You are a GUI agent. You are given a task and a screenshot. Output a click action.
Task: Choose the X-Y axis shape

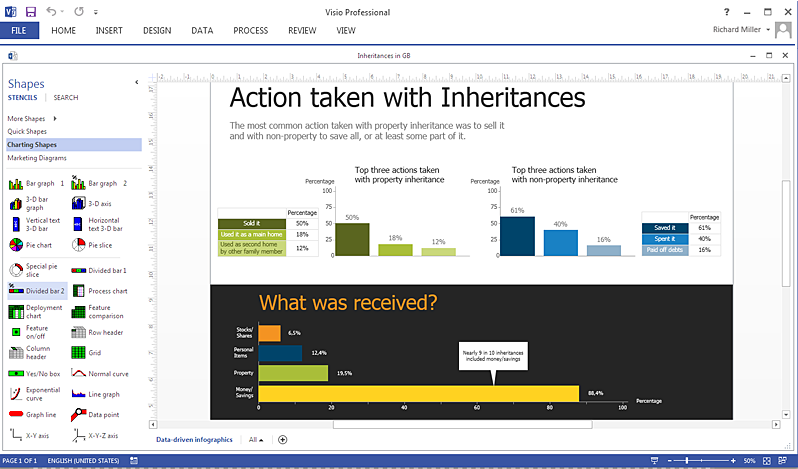[30, 435]
